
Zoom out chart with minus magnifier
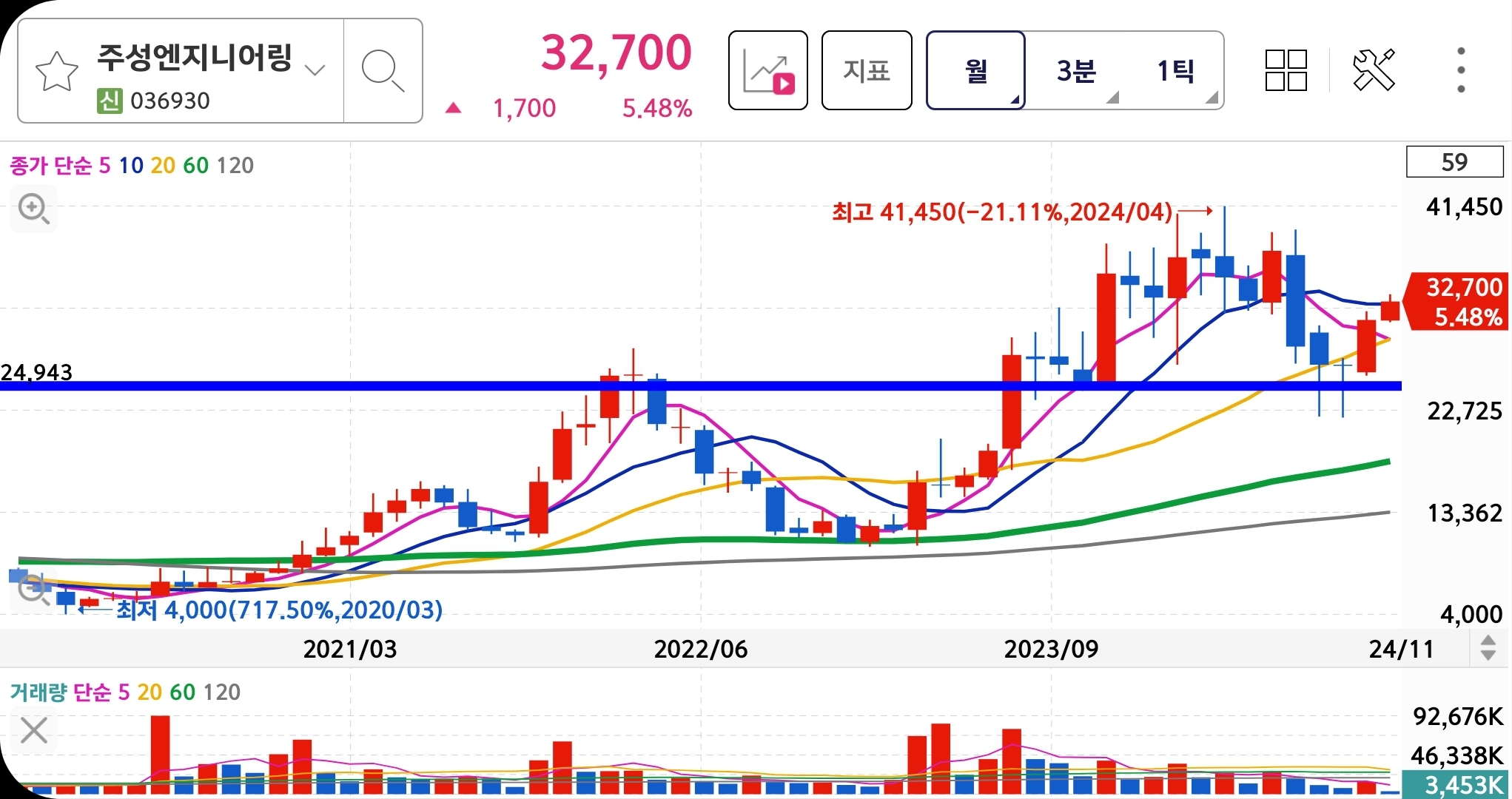(x=33, y=590)
